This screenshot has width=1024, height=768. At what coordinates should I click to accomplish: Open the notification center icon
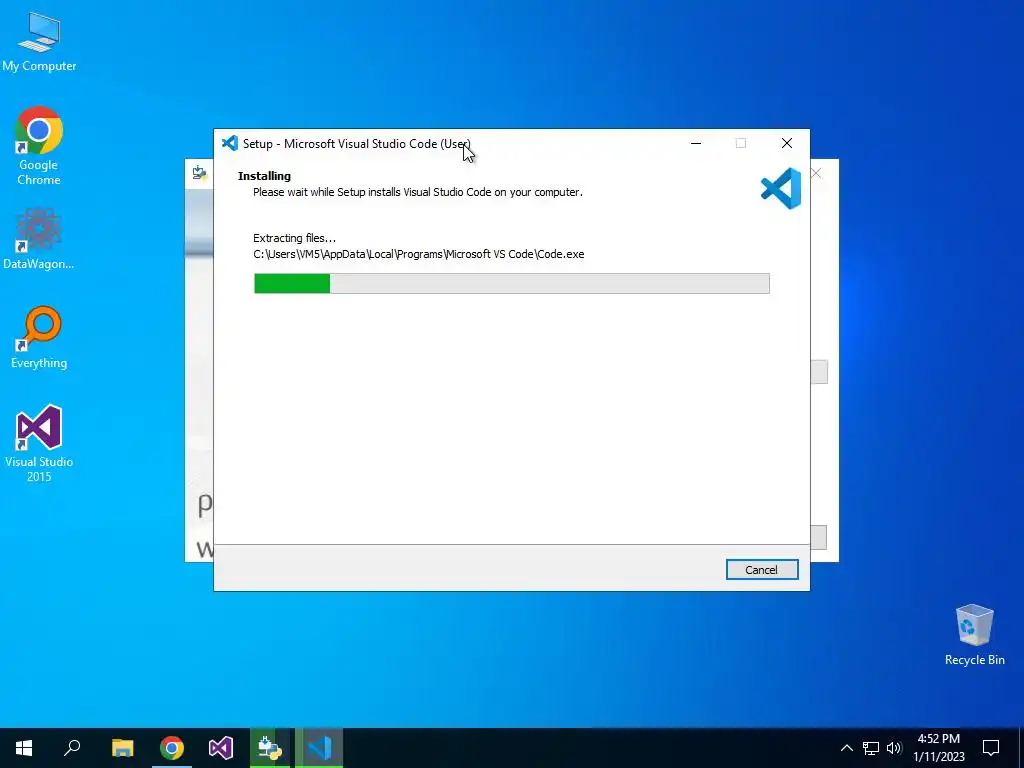tap(991, 748)
